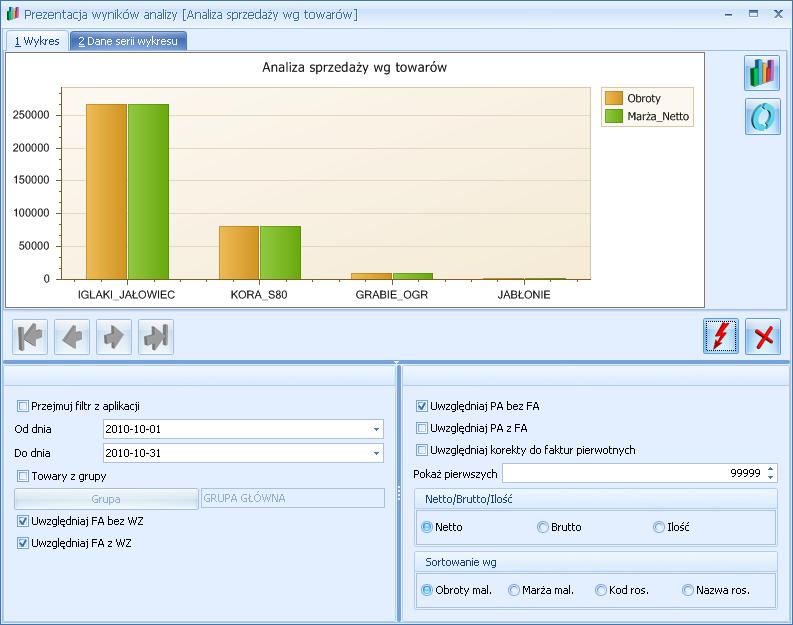
Task: Click the horizontal splitter collapse handle
Action: coord(396,363)
